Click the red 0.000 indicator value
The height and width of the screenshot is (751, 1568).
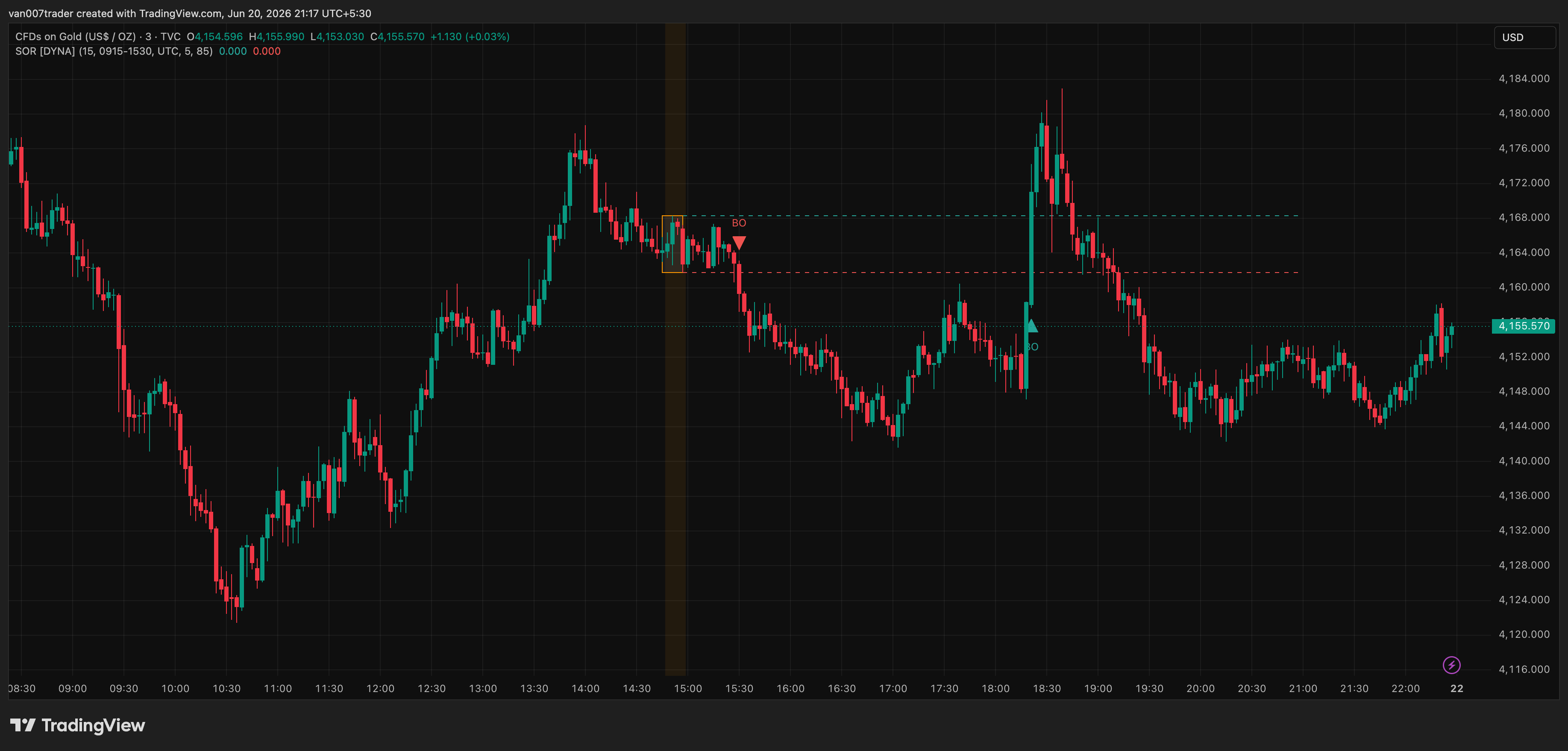[267, 51]
